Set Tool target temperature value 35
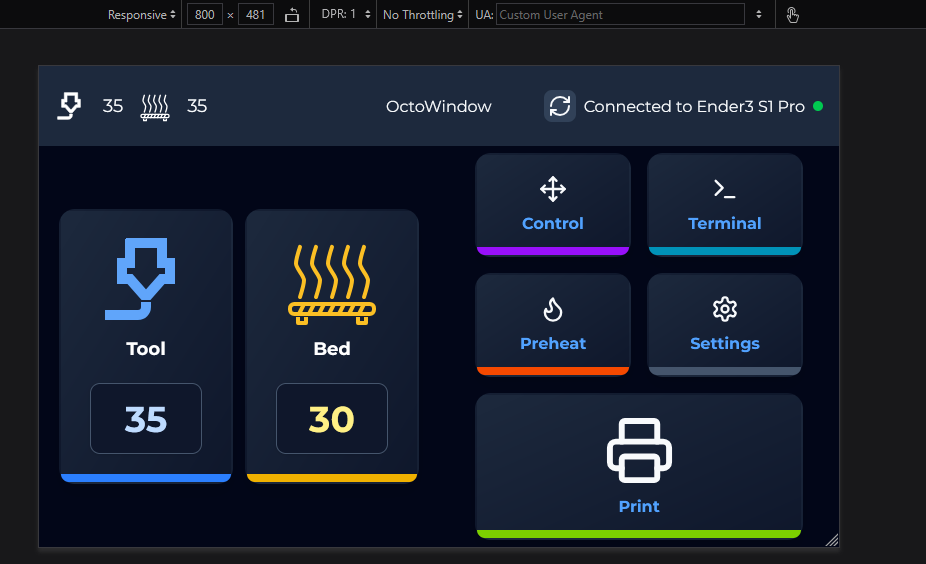The image size is (926, 564). (146, 419)
